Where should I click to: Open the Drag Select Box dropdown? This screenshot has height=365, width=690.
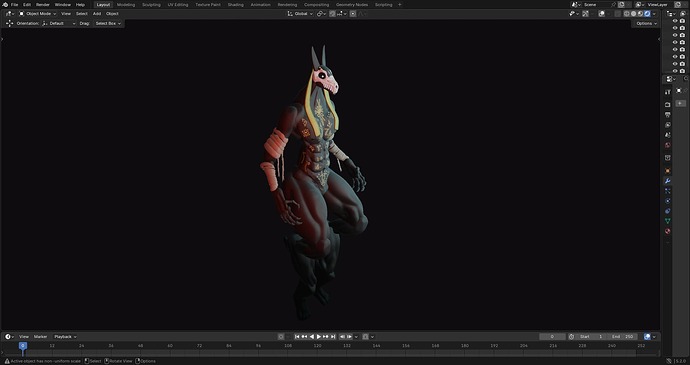pyautogui.click(x=107, y=23)
